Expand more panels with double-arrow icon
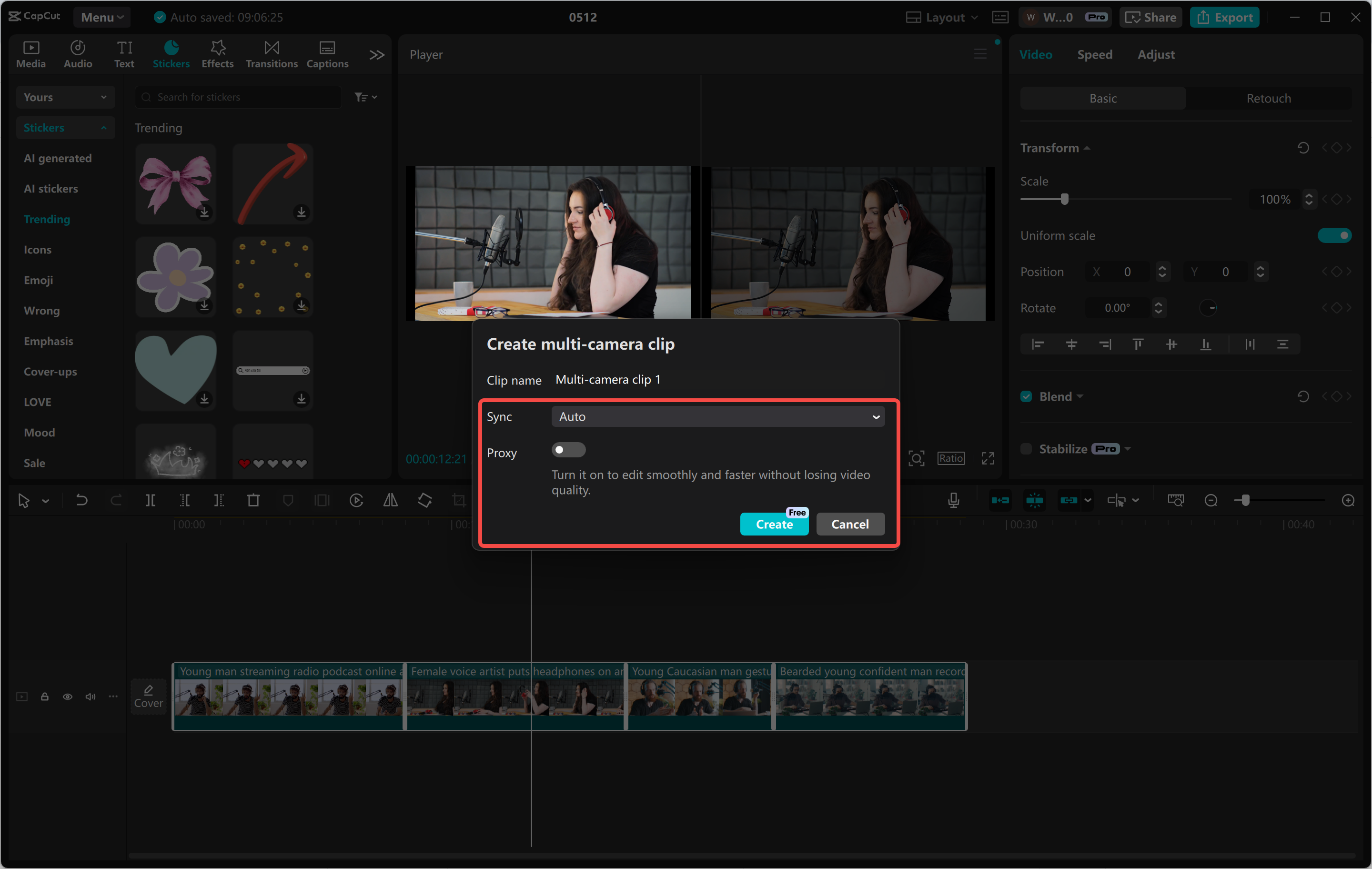1372x869 pixels. pos(377,55)
